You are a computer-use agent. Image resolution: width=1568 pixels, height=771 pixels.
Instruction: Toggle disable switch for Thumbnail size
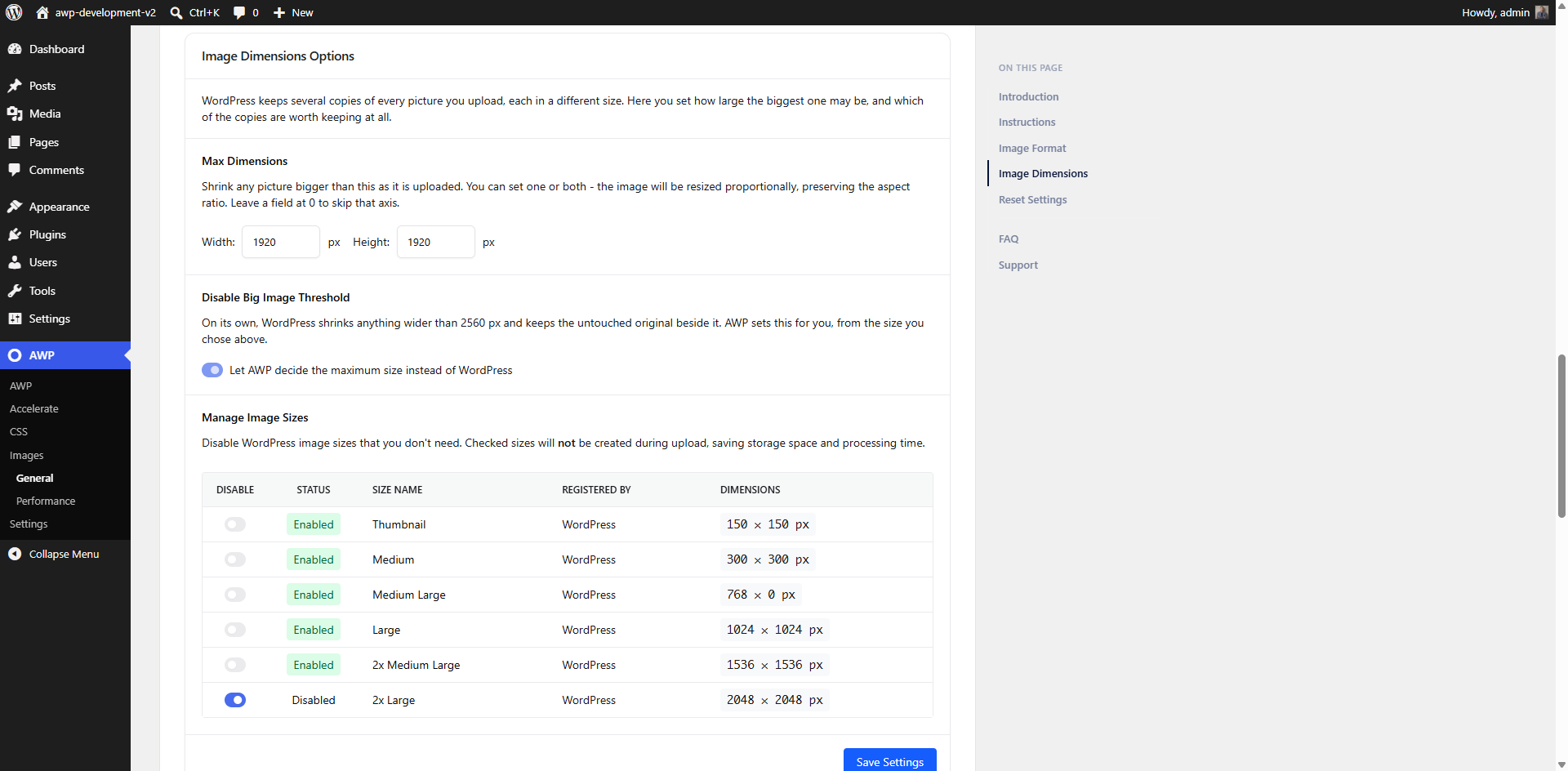coord(235,524)
